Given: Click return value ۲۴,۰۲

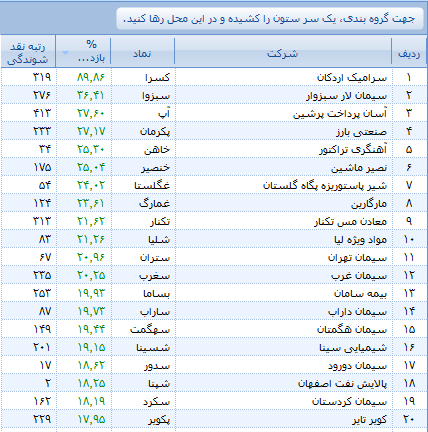Looking at the screenshot, I should (91, 186).
